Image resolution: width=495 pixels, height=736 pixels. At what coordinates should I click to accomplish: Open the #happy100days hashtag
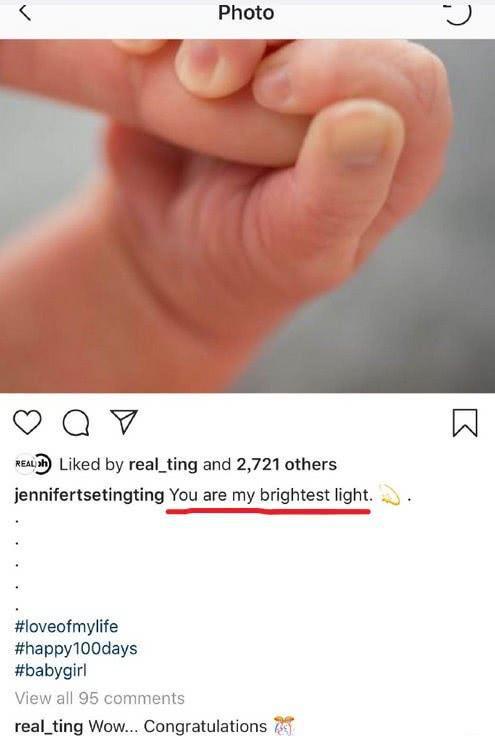click(x=76, y=649)
